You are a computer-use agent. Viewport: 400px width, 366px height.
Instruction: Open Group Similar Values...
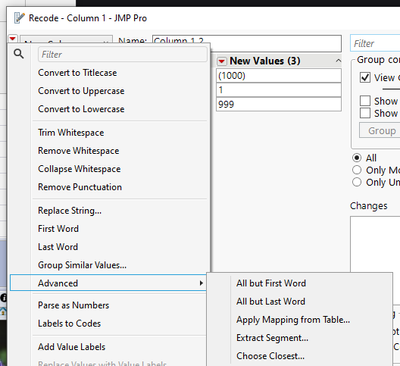(82, 265)
